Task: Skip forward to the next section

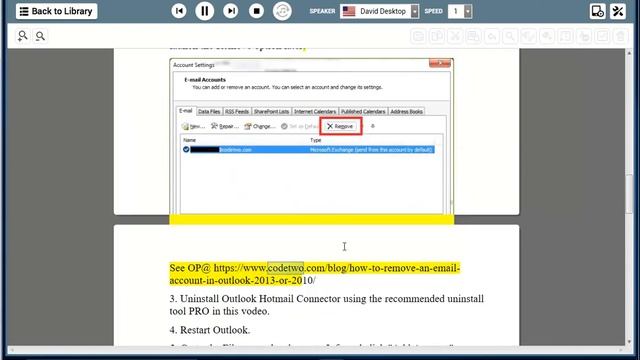Action: pos(231,11)
